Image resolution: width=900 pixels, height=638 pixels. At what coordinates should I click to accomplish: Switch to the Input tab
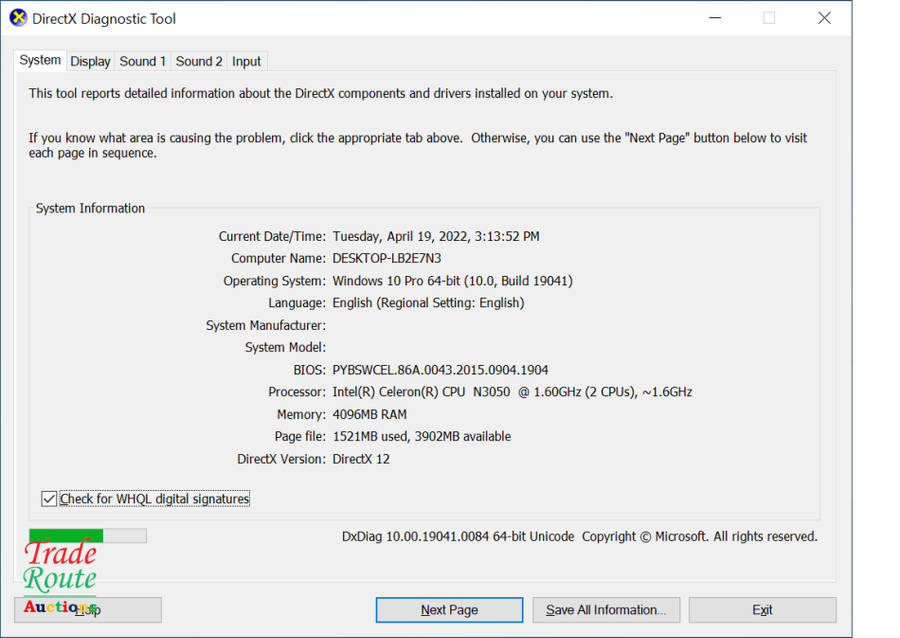tap(246, 61)
